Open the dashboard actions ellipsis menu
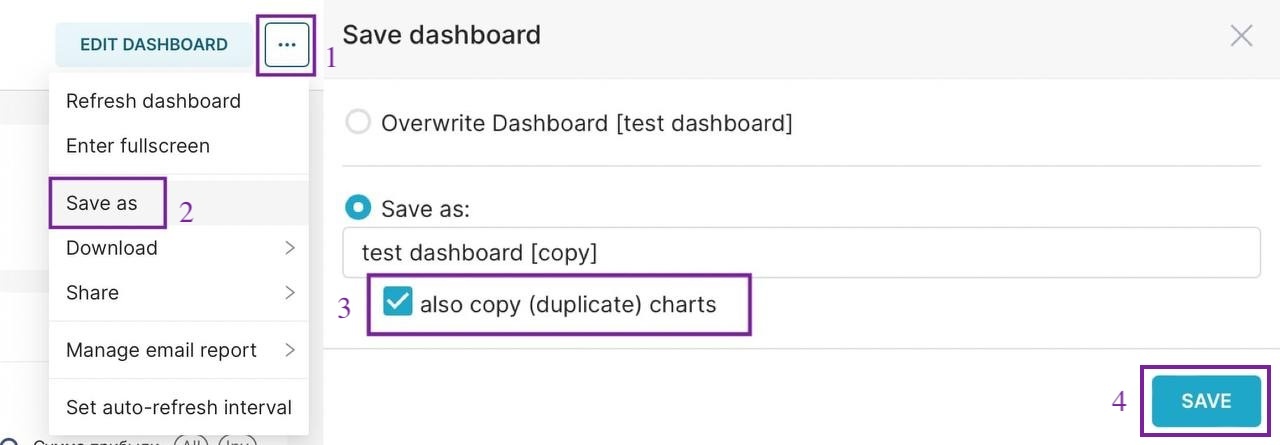The width and height of the screenshot is (1280, 445). click(x=287, y=45)
